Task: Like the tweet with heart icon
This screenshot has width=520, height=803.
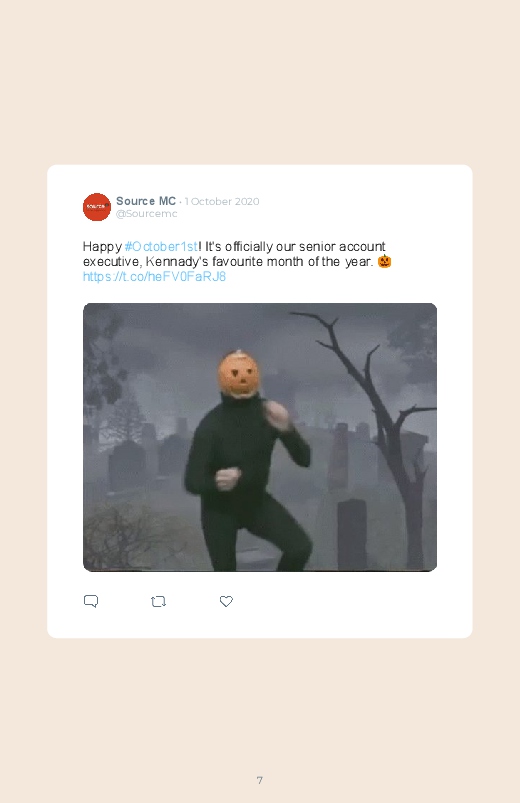Action: click(x=226, y=601)
